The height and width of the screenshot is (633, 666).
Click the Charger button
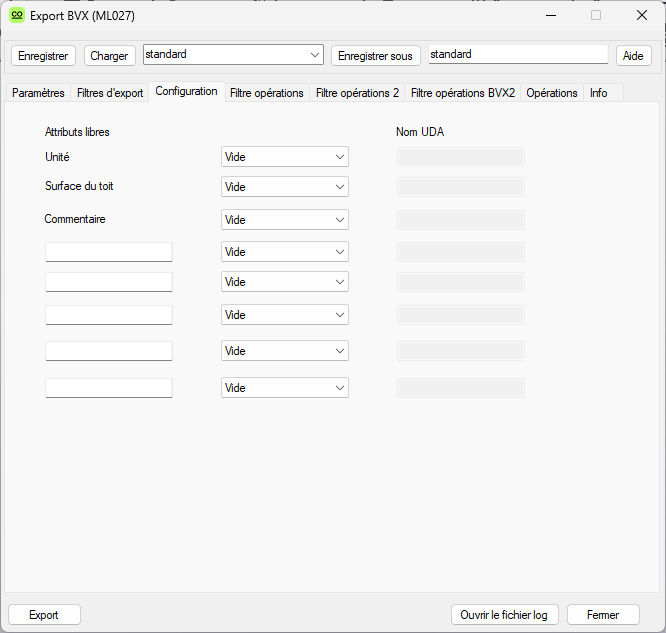click(110, 56)
